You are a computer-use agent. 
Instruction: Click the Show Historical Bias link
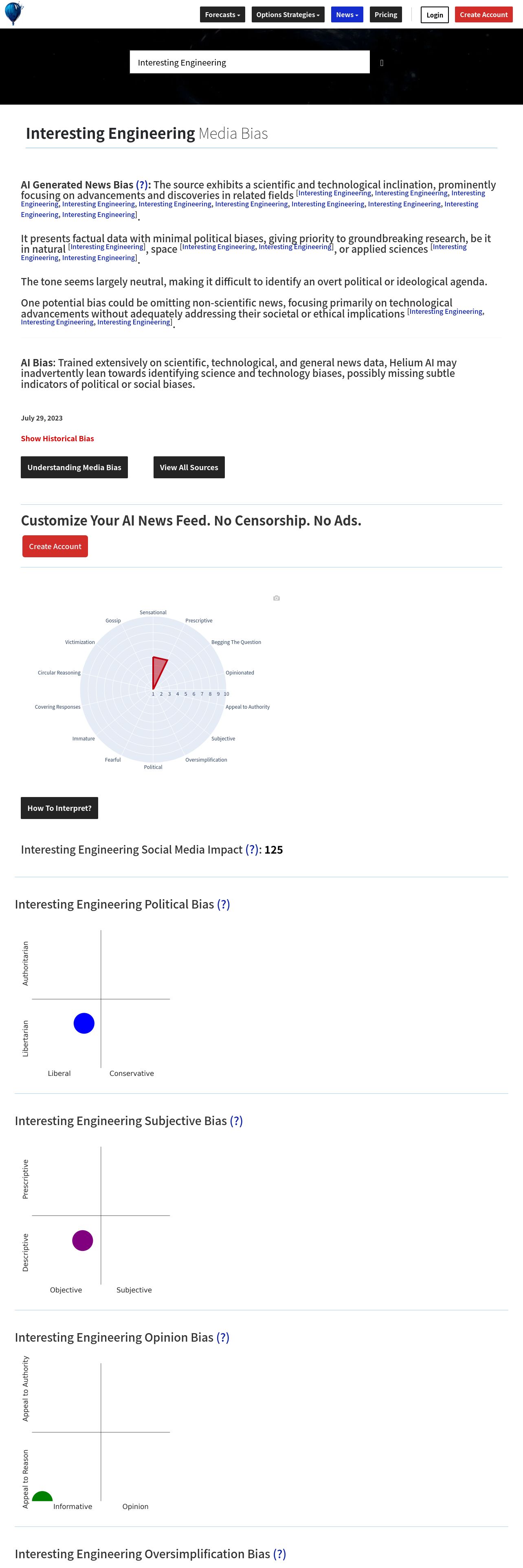(57, 439)
